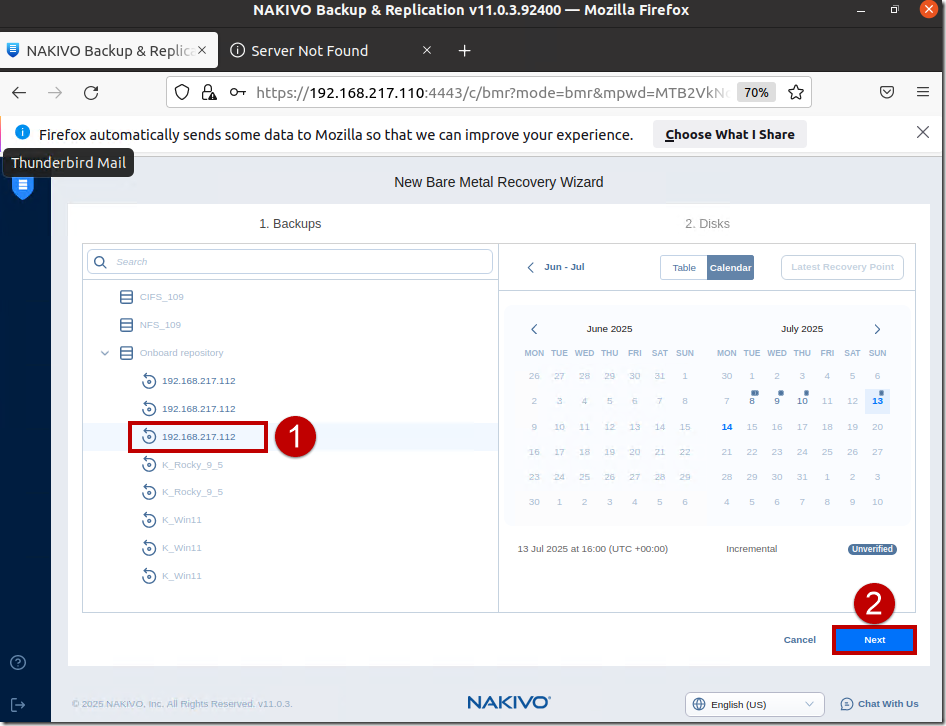This screenshot has height=726, width=946.
Task: Click the browser forward arrow
Action: pyautogui.click(x=55, y=92)
